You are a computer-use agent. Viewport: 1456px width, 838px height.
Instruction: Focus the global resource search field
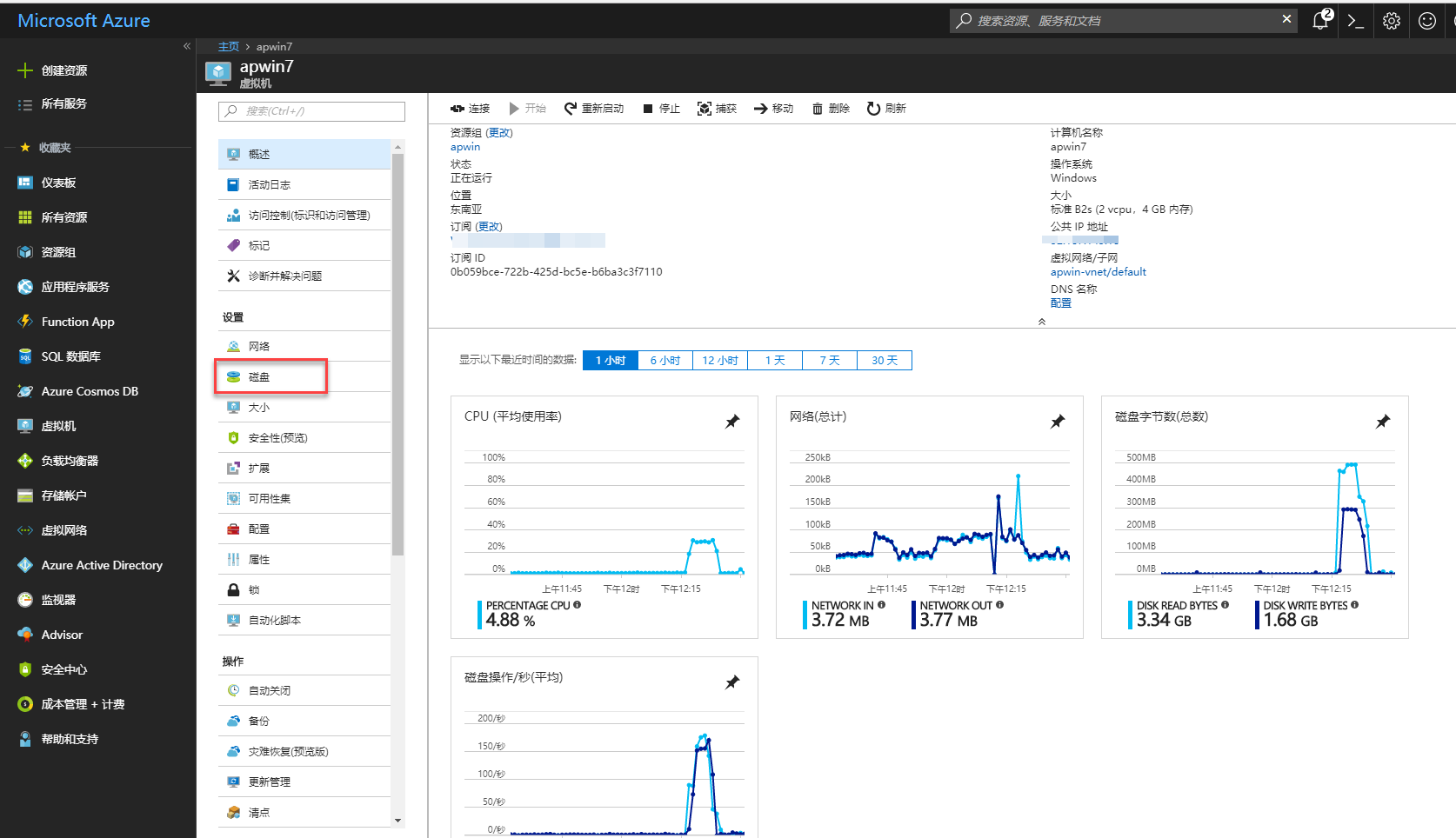tap(1124, 20)
